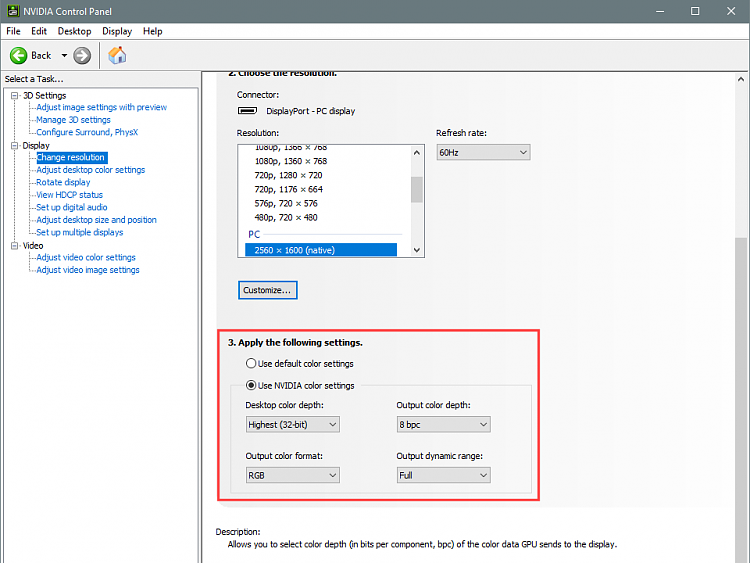Screen dimensions: 750x563
Task: Open the Output color format dropdown
Action: click(293, 475)
